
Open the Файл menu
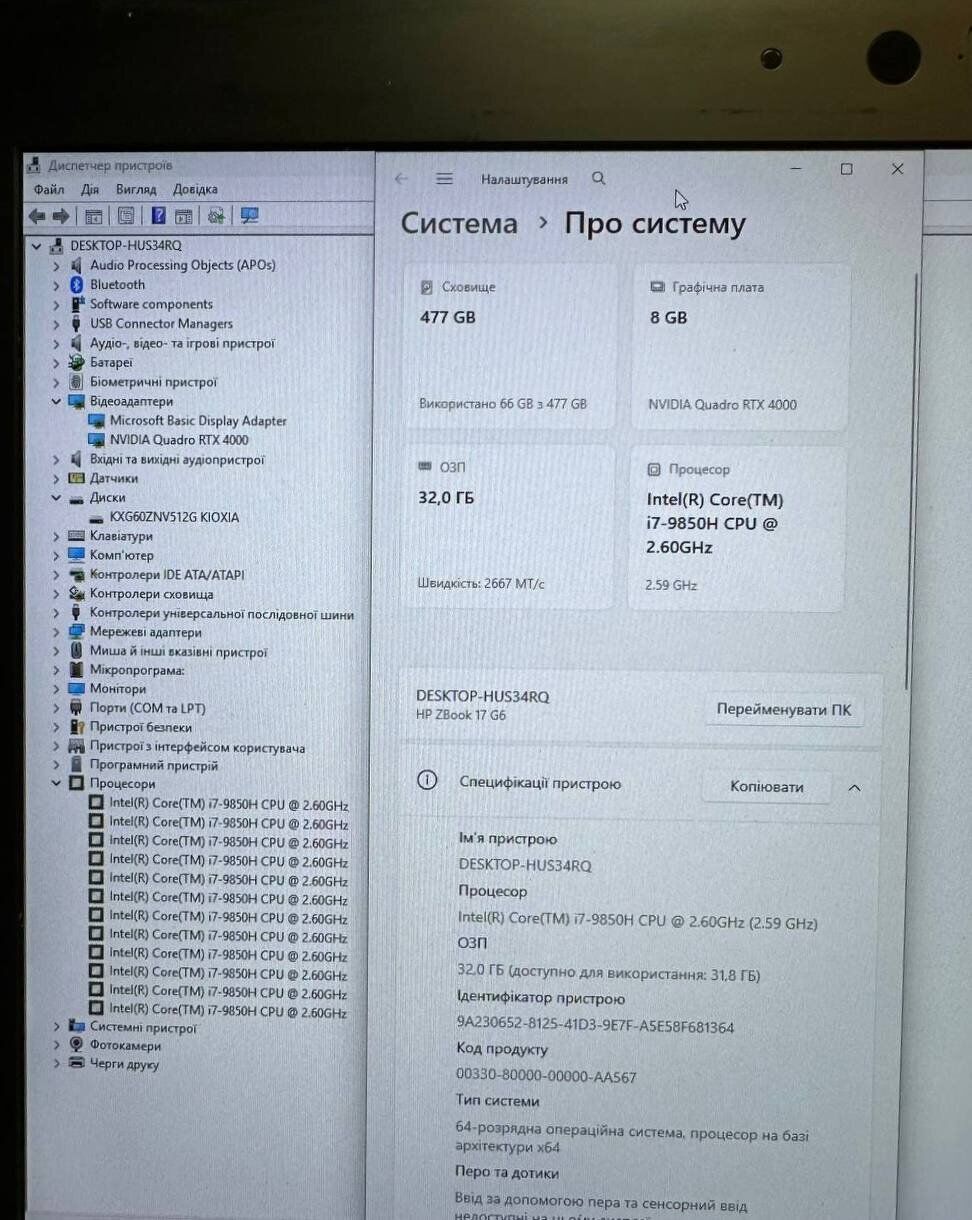click(48, 190)
